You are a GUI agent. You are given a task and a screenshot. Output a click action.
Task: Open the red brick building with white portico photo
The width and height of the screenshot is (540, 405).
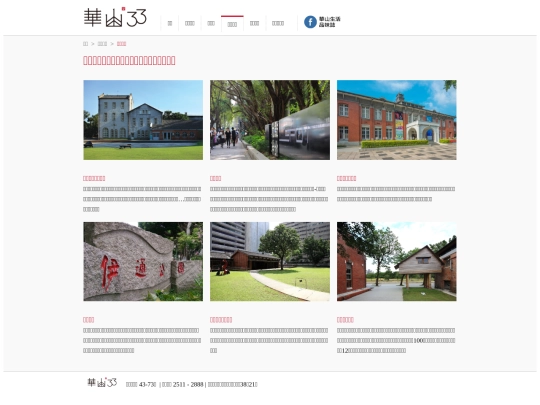point(397,120)
